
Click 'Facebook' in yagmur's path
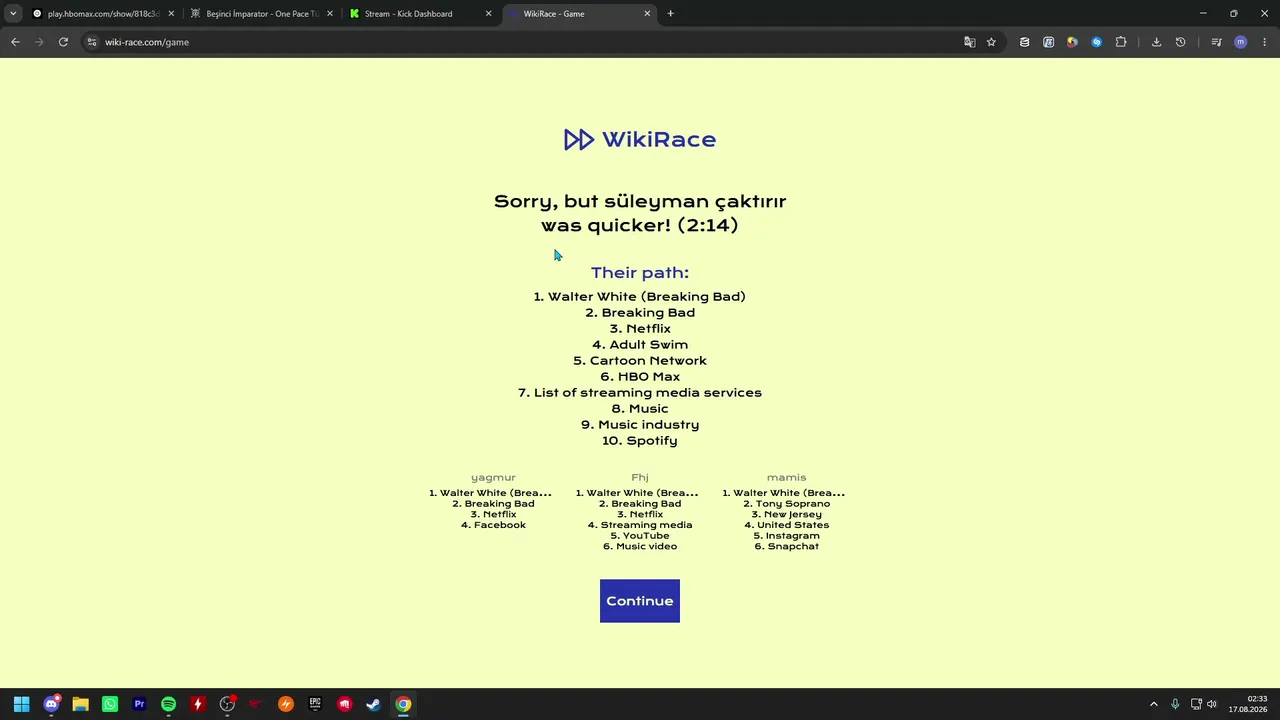(x=493, y=525)
